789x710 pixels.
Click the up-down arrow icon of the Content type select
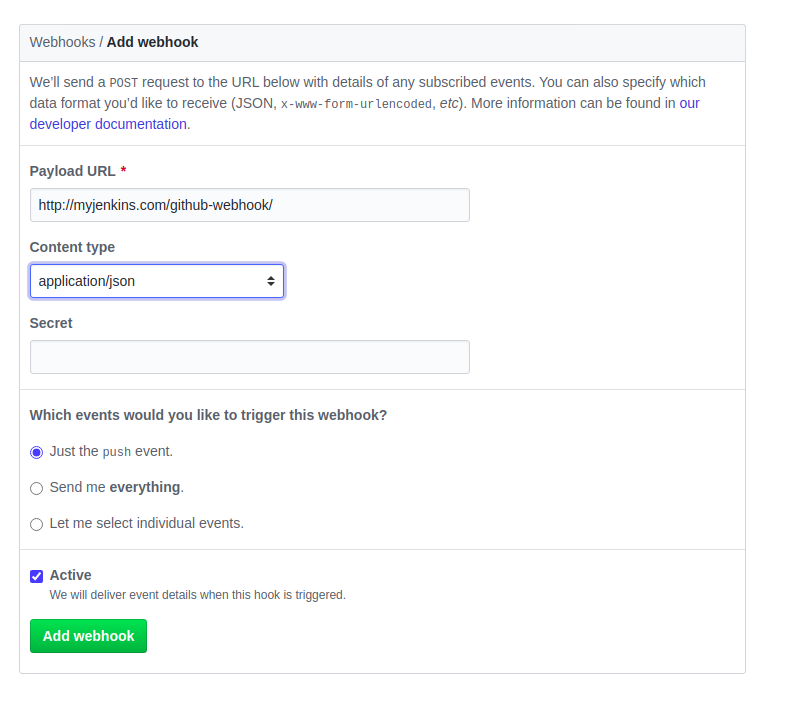tap(270, 281)
